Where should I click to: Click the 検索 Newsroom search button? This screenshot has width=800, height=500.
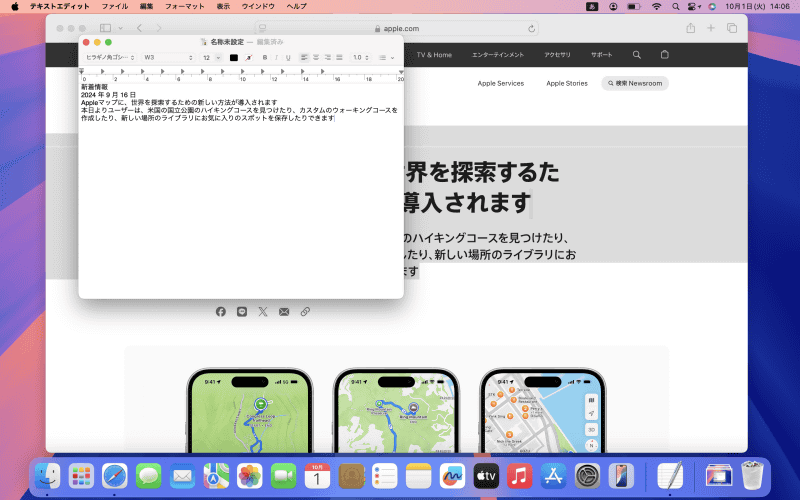pyautogui.click(x=635, y=83)
